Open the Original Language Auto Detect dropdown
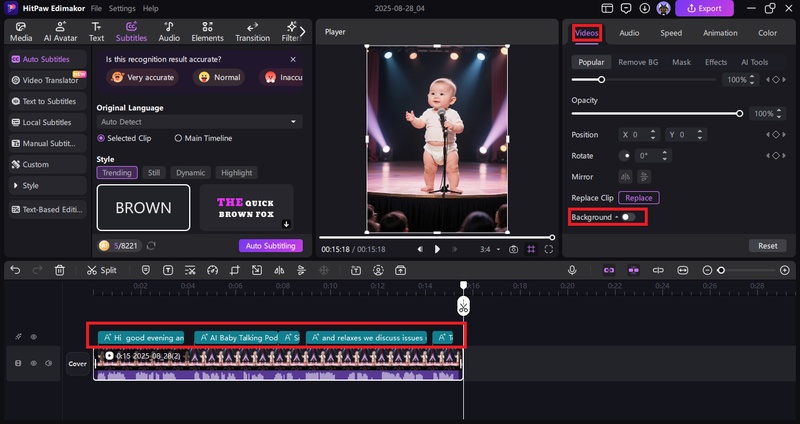This screenshot has height=424, width=800. point(199,122)
